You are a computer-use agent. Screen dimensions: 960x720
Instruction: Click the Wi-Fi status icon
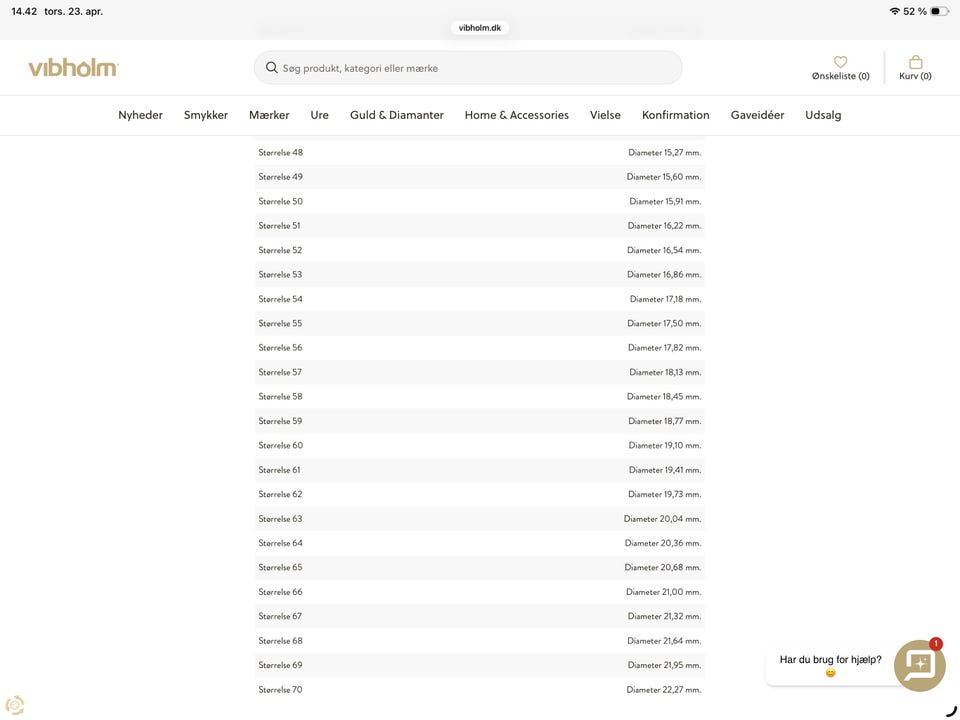tap(894, 11)
